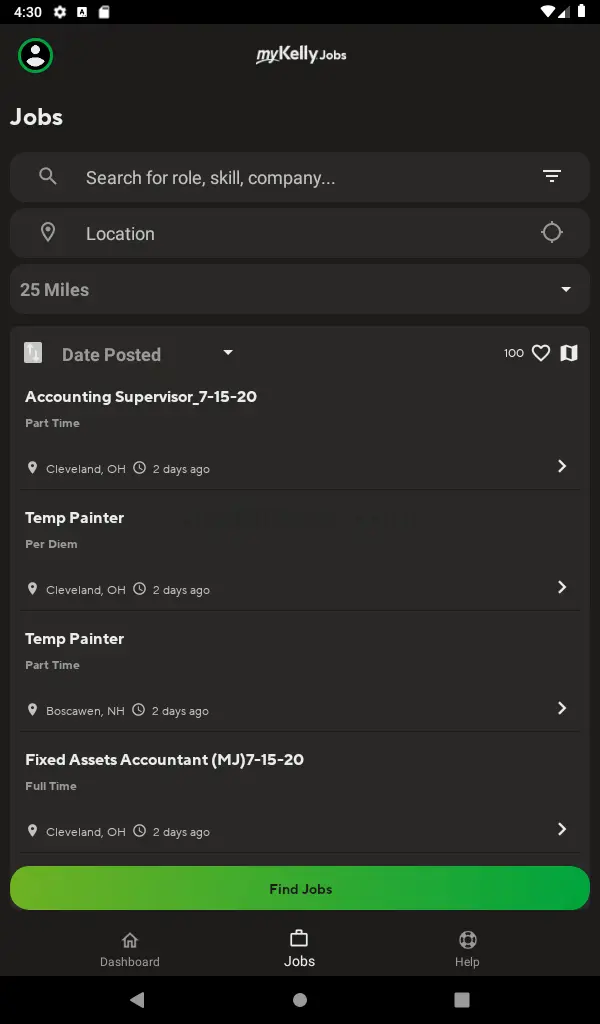Viewport: 600px width, 1024px height.
Task: Switch to map view icon
Action: [x=569, y=353]
